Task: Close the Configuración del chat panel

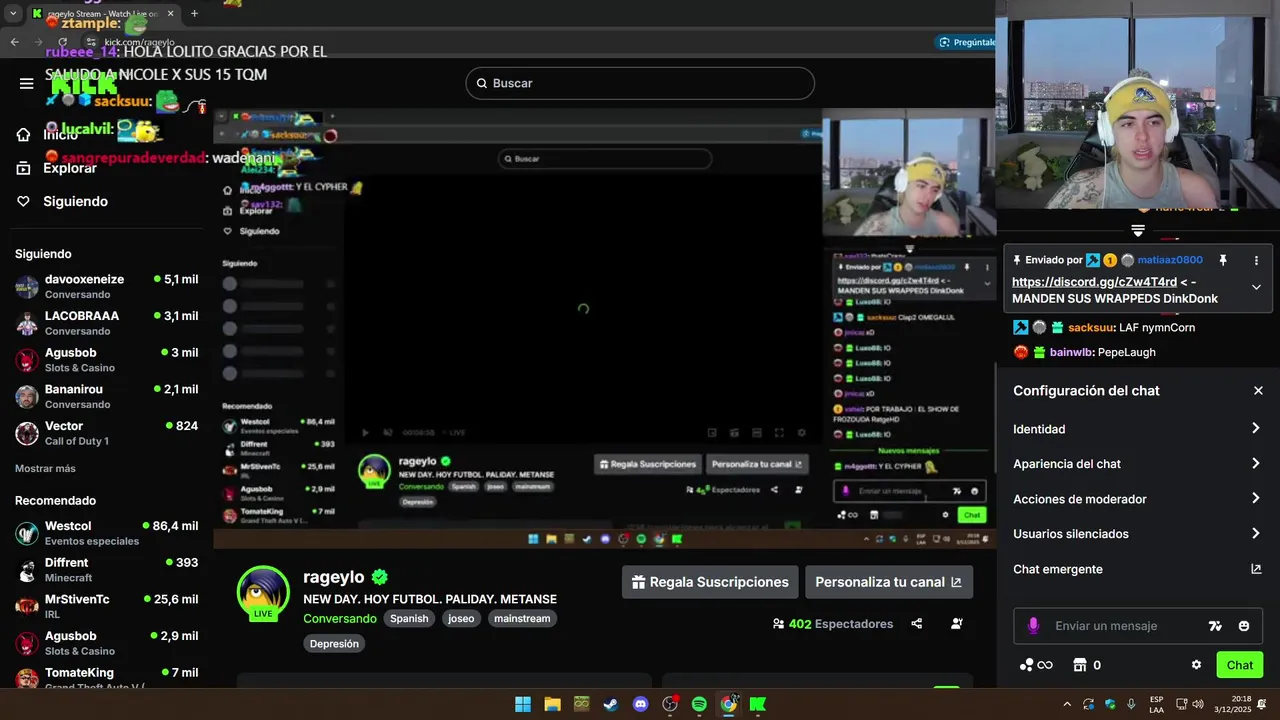Action: click(x=1258, y=391)
